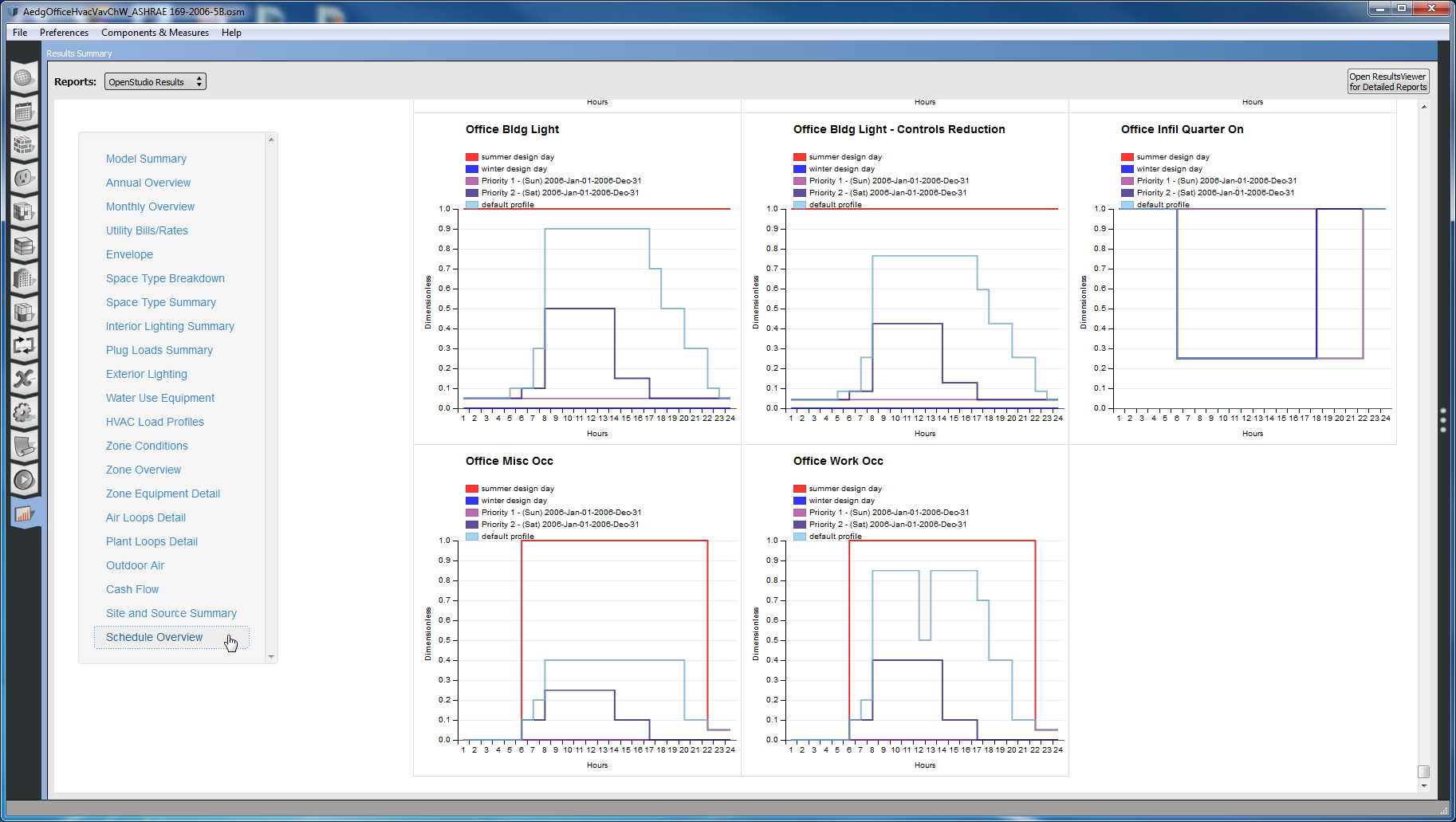Screen dimensions: 1456x822
Task: Select the Constructions brick wall icon
Action: click(24, 145)
